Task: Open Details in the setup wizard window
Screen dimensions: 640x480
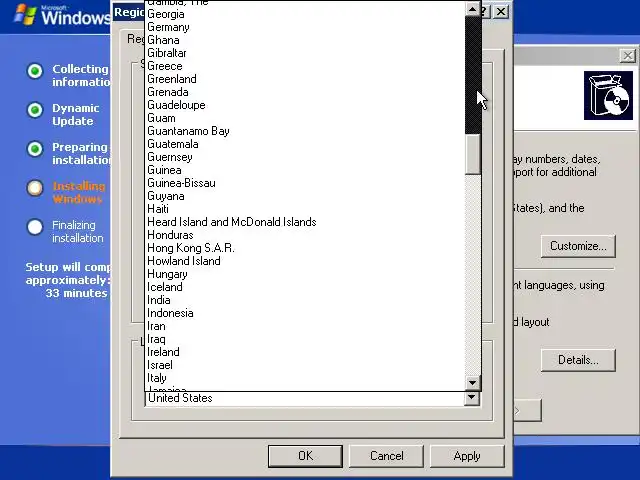Action: 578,360
